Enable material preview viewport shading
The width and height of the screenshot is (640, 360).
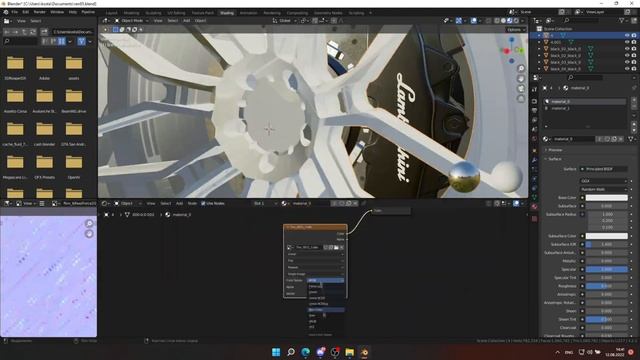click(x=510, y=20)
